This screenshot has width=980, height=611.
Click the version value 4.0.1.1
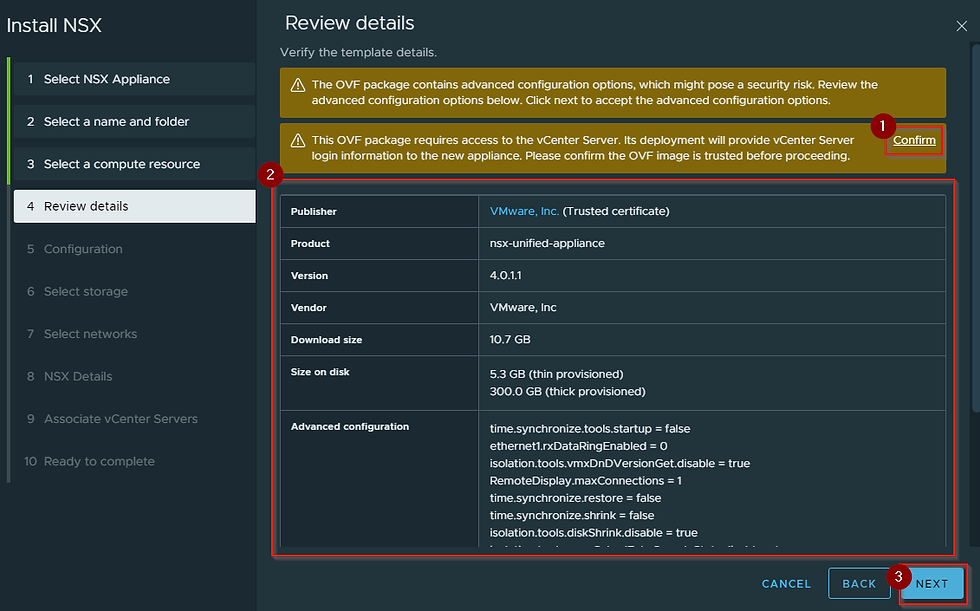[x=506, y=276]
